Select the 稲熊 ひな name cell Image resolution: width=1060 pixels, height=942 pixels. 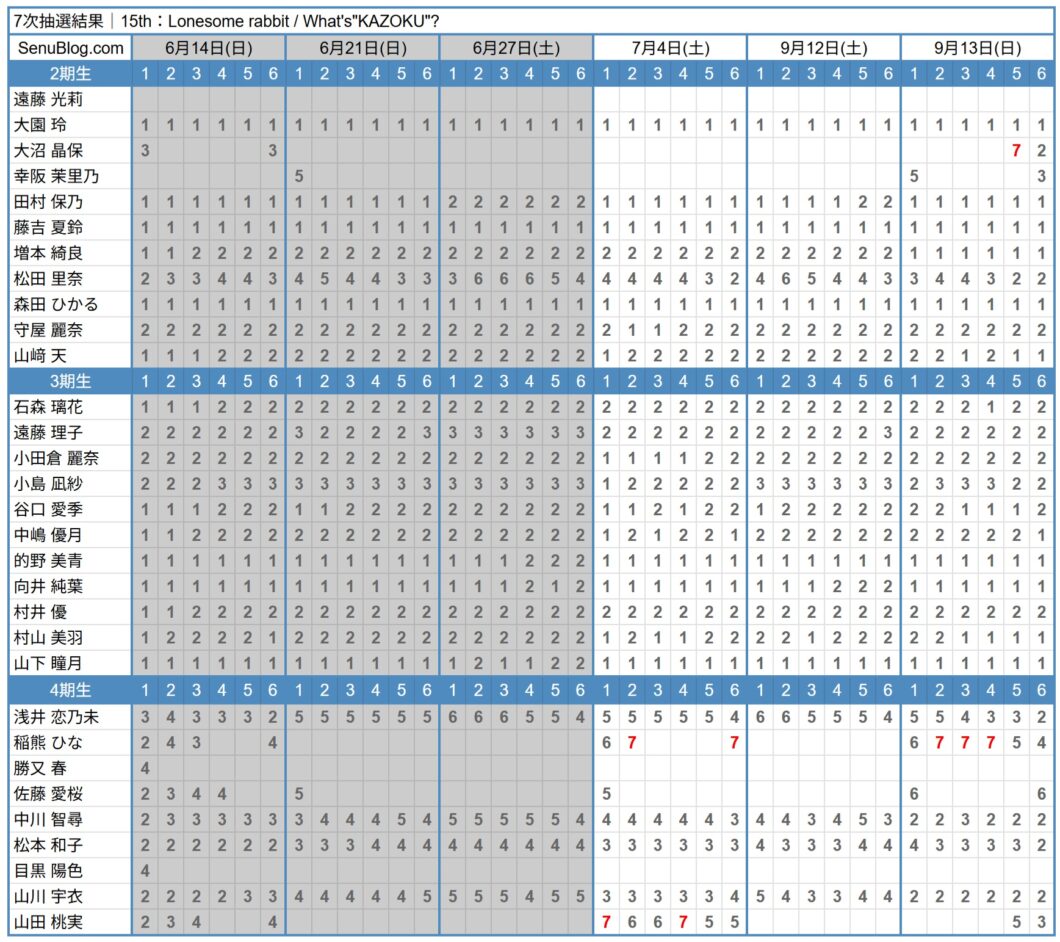(70, 743)
